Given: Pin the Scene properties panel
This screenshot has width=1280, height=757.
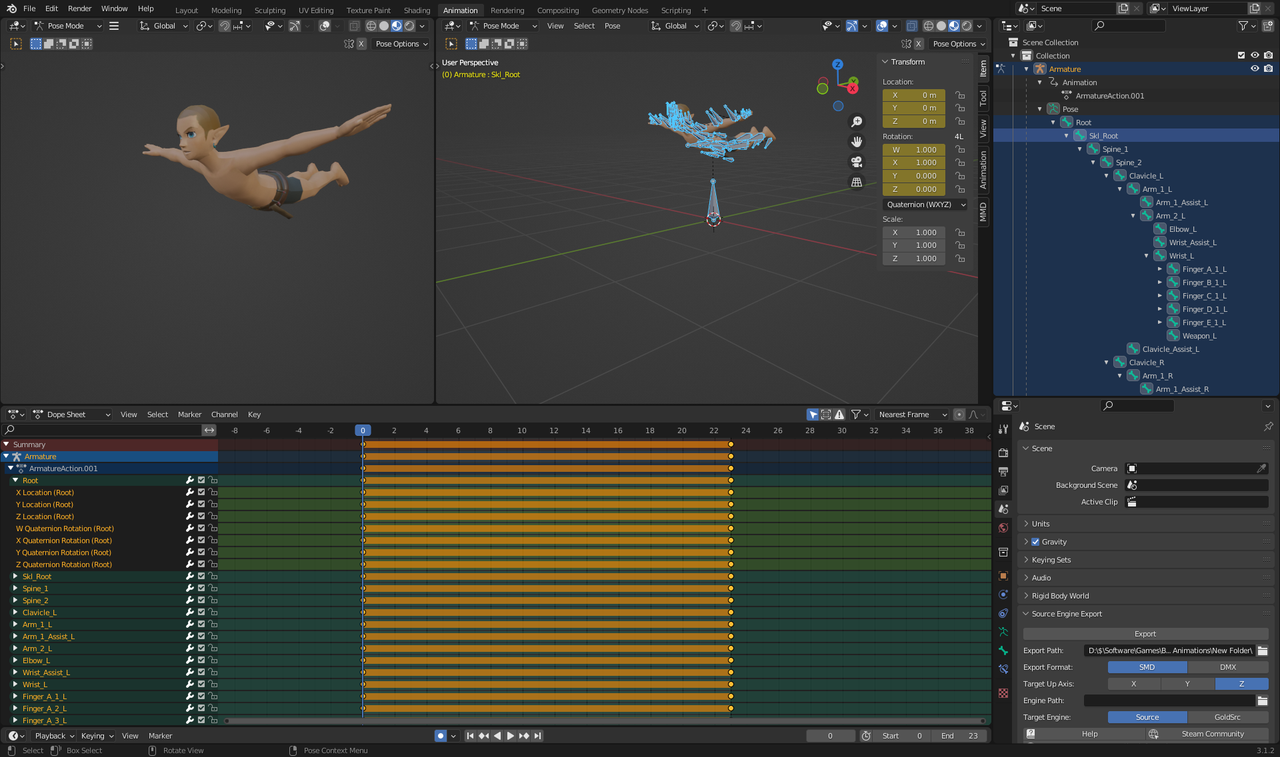Looking at the screenshot, I should tap(1268, 427).
